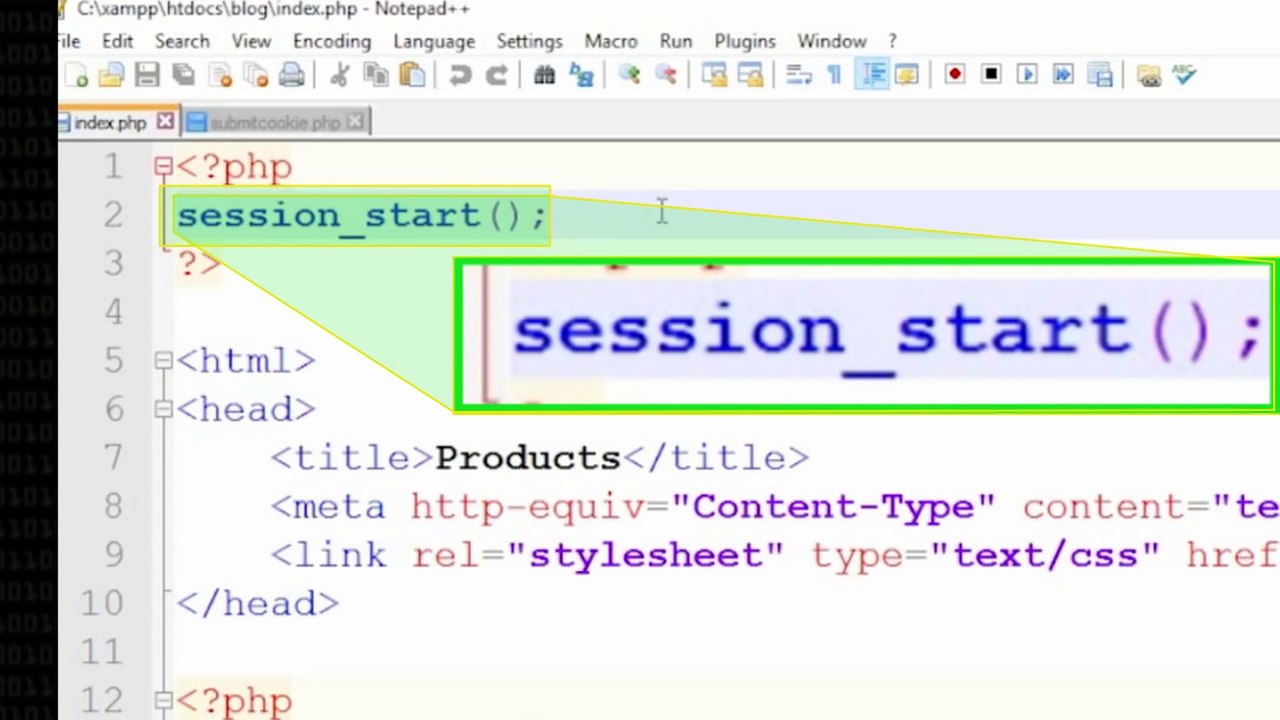
Task: Open a file with folder icon
Action: click(x=111, y=75)
